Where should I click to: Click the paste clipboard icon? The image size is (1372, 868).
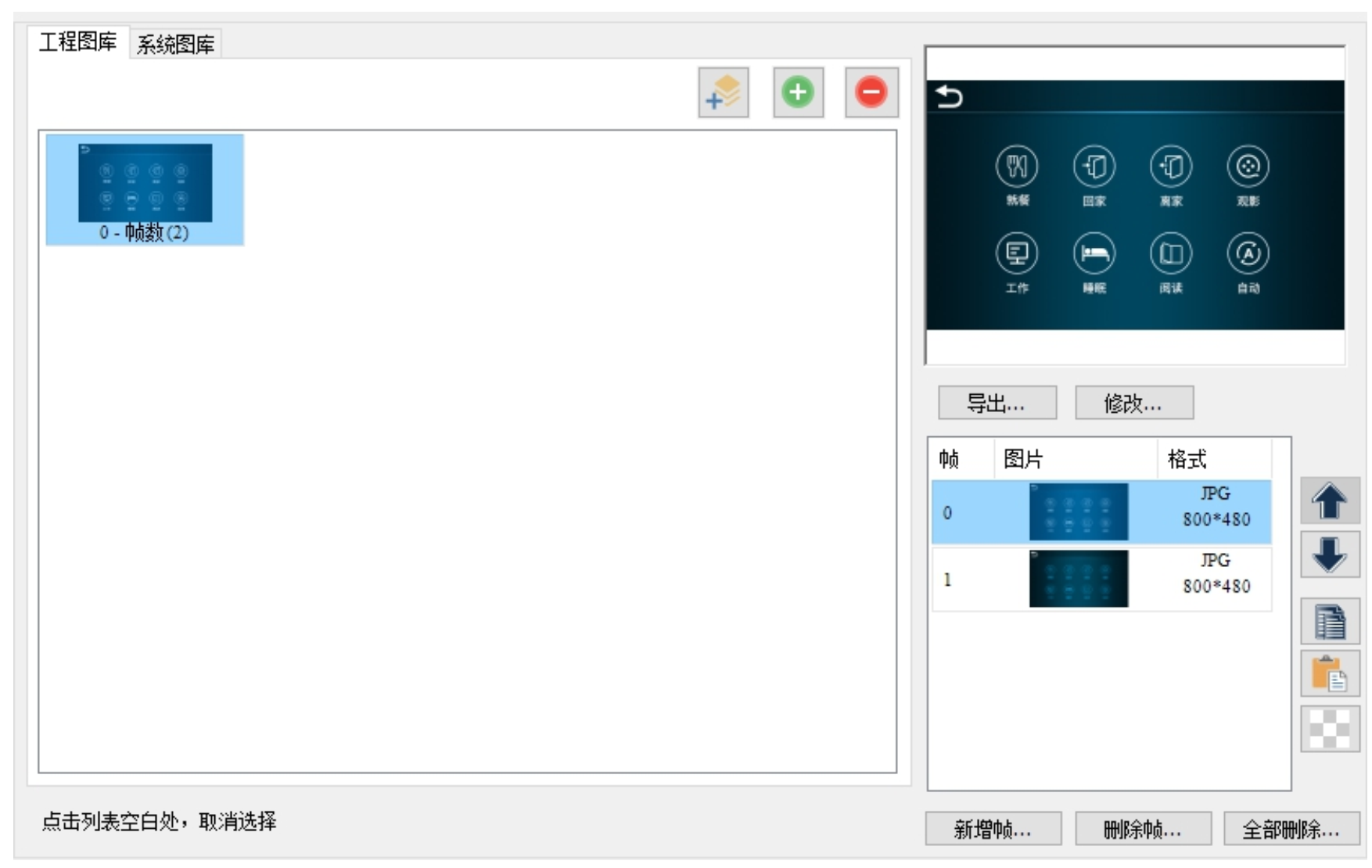[1329, 673]
